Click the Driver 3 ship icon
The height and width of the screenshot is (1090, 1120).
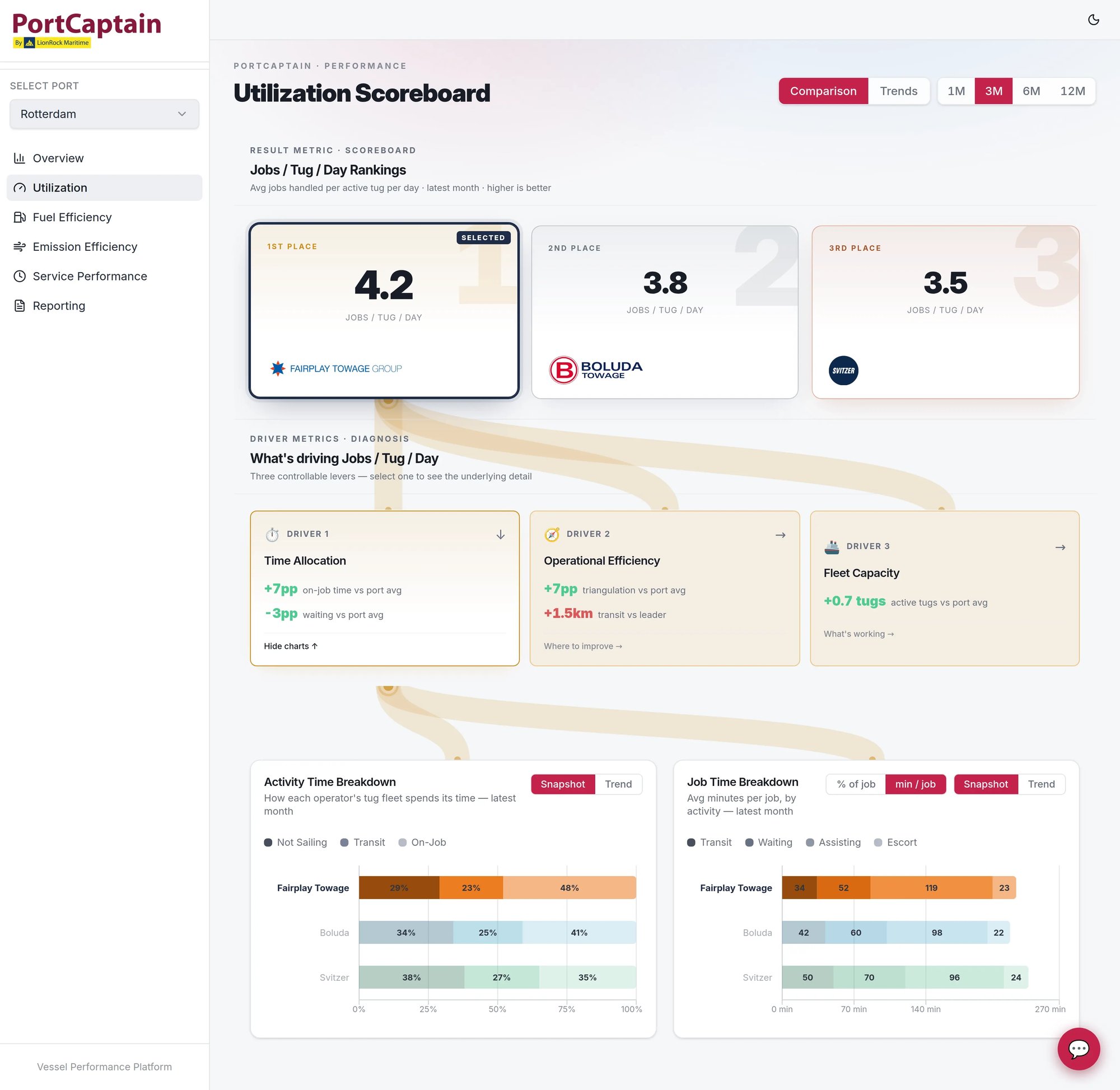[x=832, y=547]
